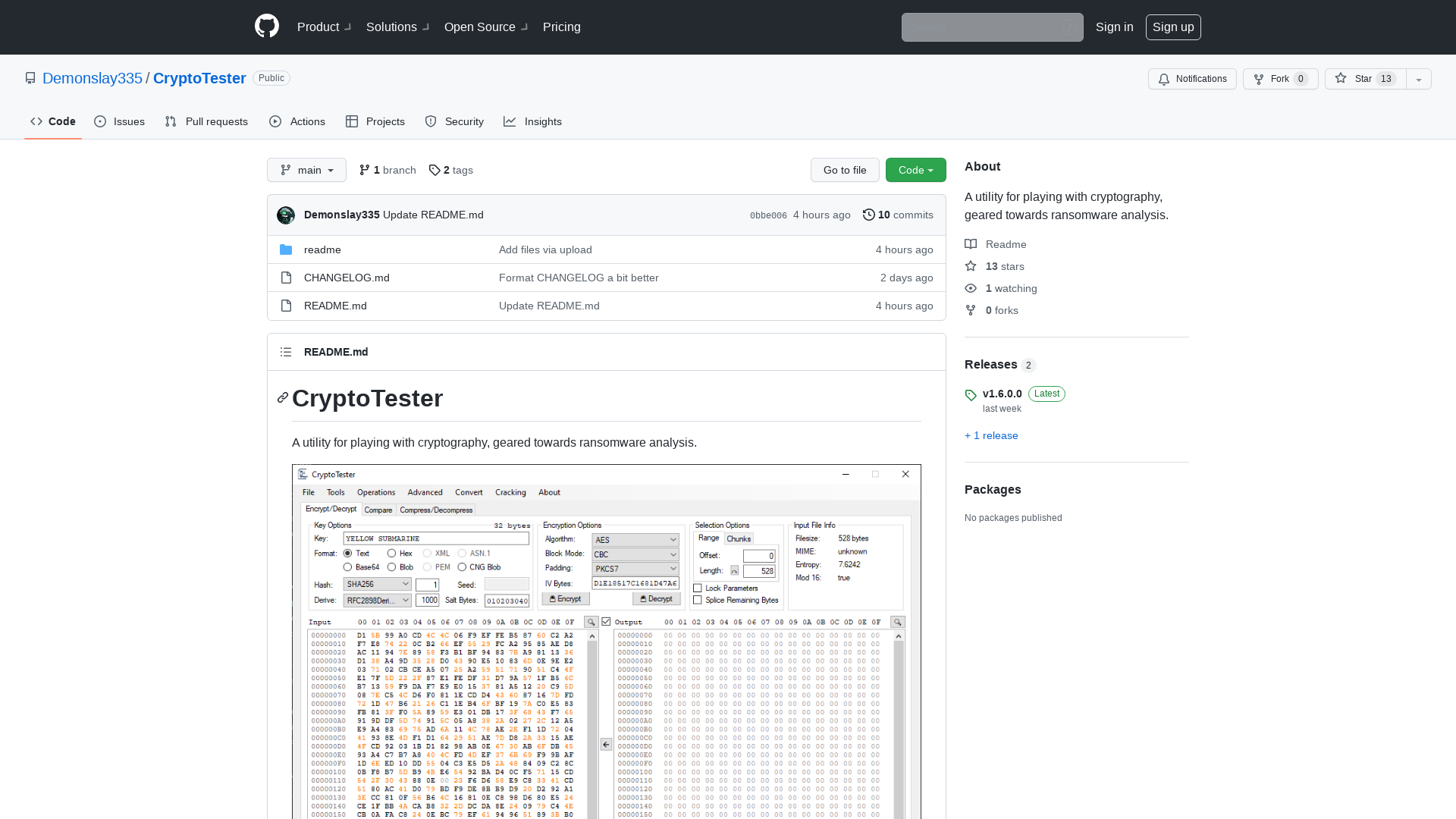
Task: Click the Insights graph tab icon
Action: 510,121
